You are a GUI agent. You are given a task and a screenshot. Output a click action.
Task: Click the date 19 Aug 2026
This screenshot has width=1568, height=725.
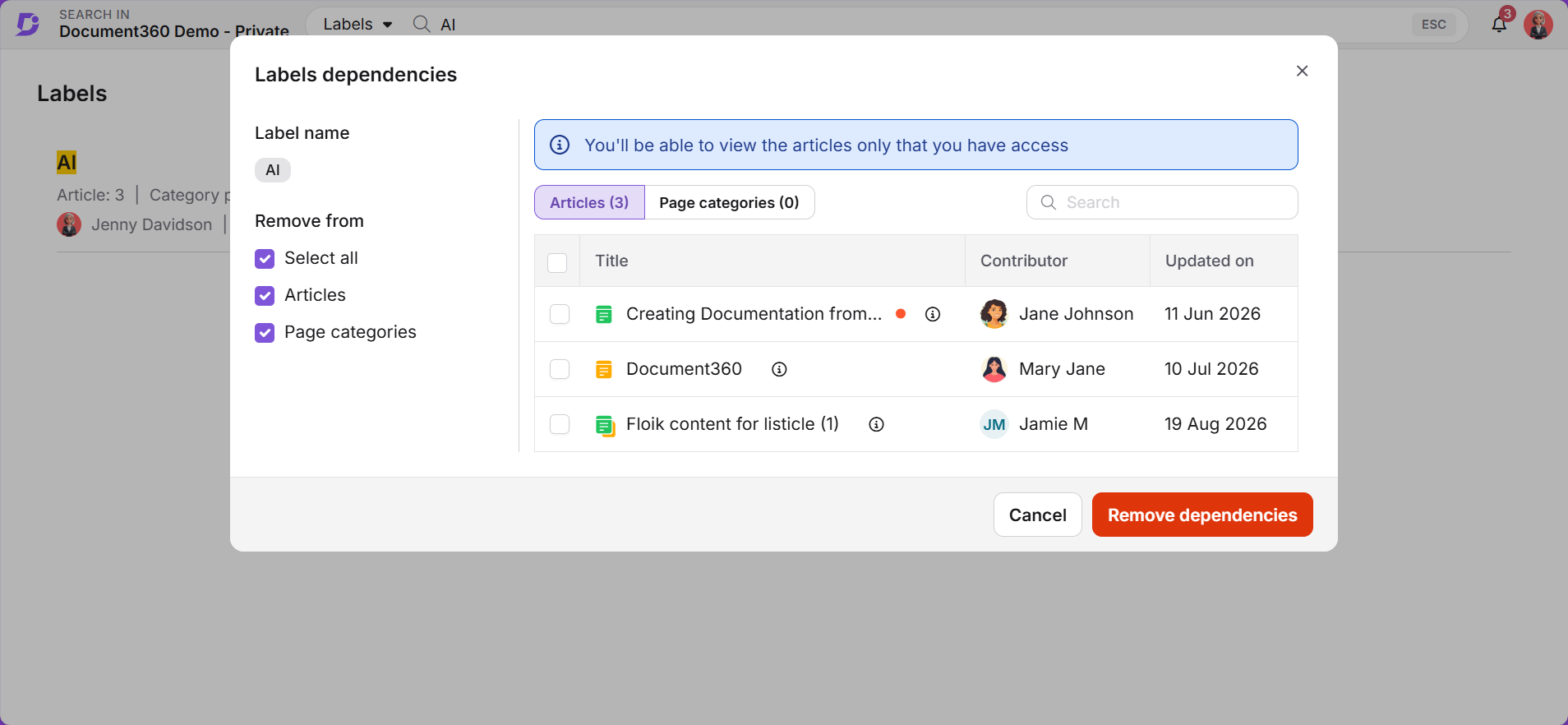pyautogui.click(x=1215, y=424)
